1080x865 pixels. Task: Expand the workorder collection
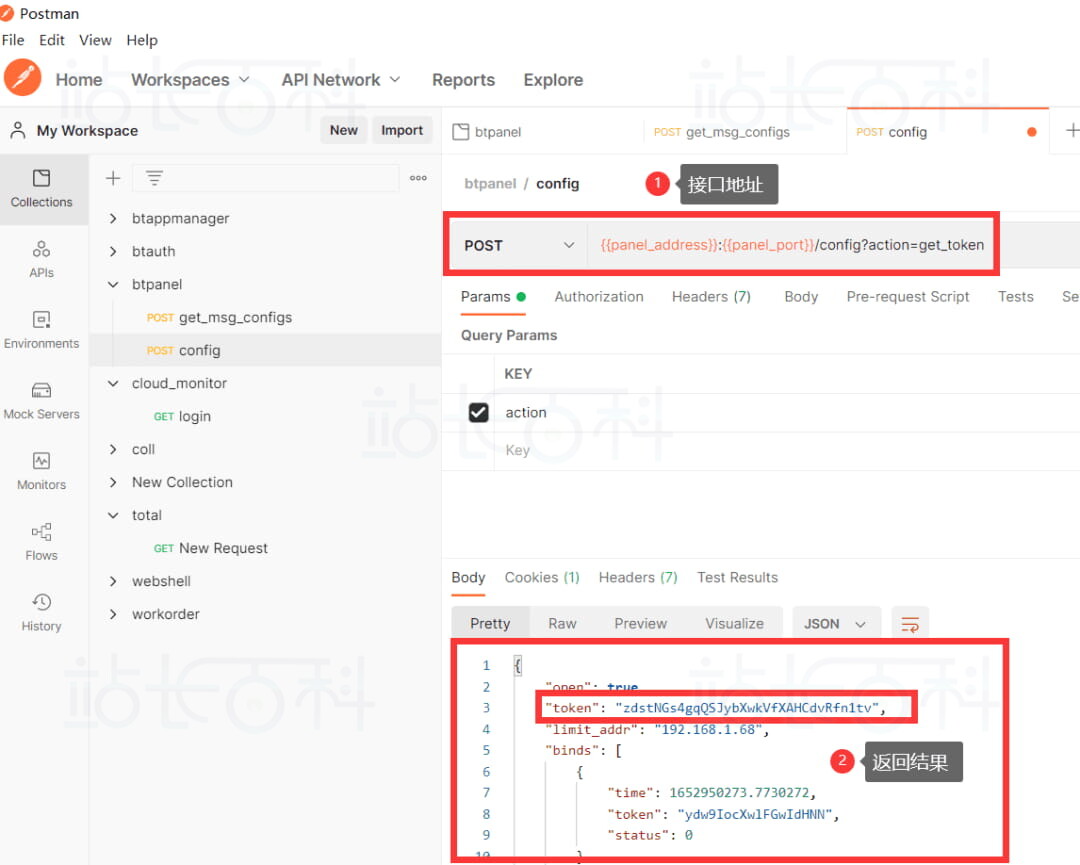point(113,614)
